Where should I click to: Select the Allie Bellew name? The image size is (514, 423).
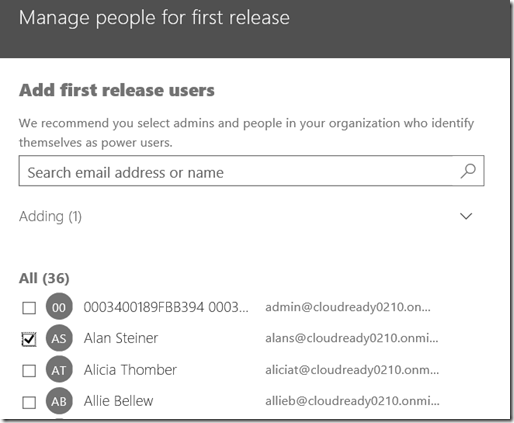pos(118,401)
